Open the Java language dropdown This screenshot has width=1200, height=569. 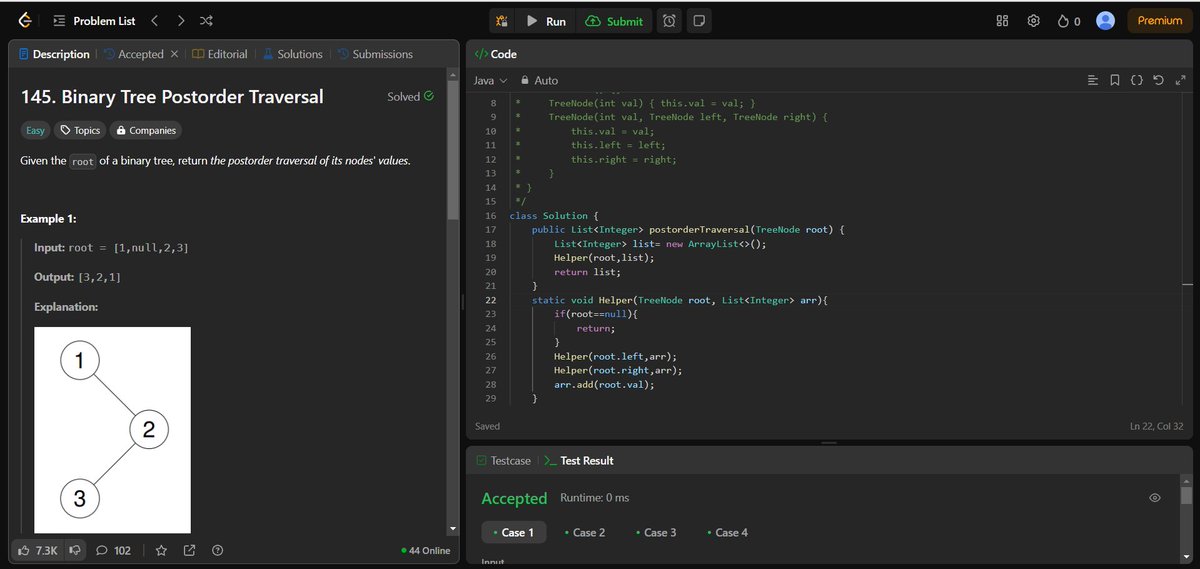click(x=490, y=80)
